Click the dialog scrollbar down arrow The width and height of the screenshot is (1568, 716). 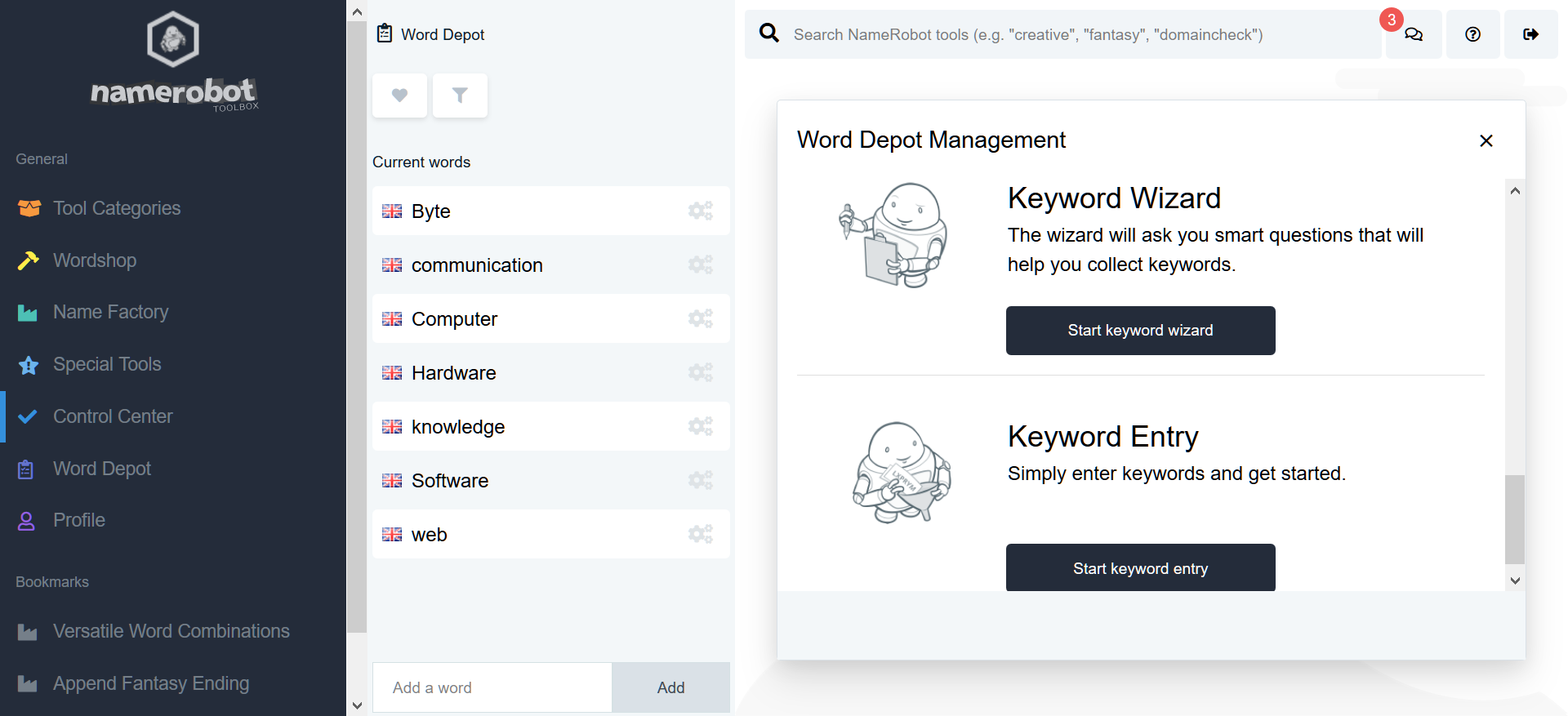coord(1515,580)
